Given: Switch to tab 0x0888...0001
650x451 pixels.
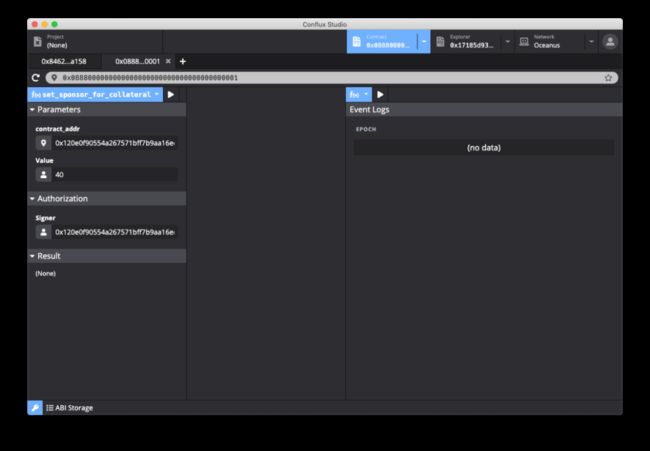Looking at the screenshot, I should (137, 61).
